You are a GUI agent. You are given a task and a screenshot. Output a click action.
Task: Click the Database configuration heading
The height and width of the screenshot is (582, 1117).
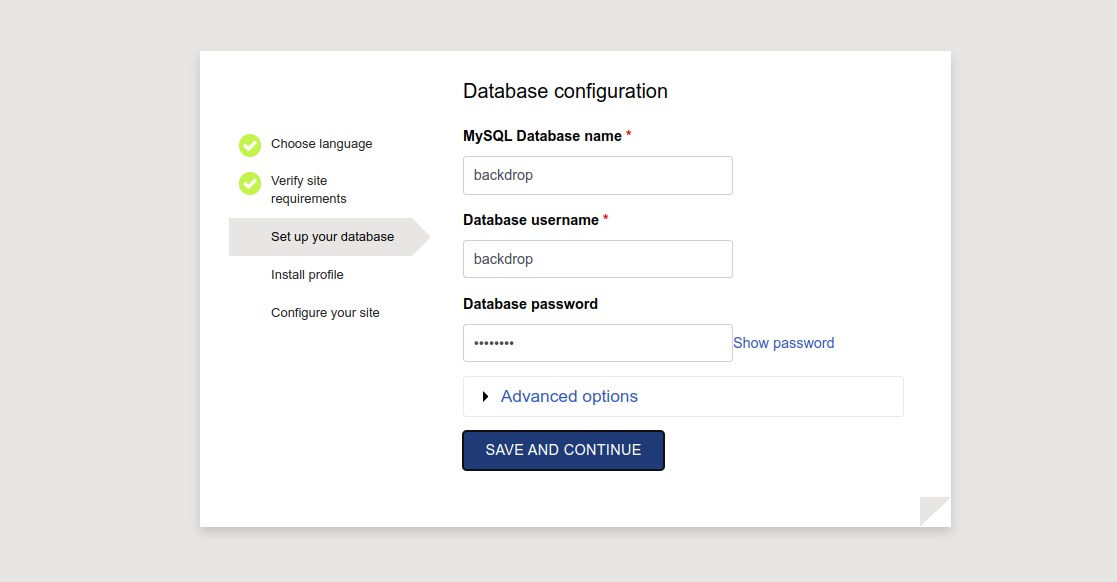point(565,91)
